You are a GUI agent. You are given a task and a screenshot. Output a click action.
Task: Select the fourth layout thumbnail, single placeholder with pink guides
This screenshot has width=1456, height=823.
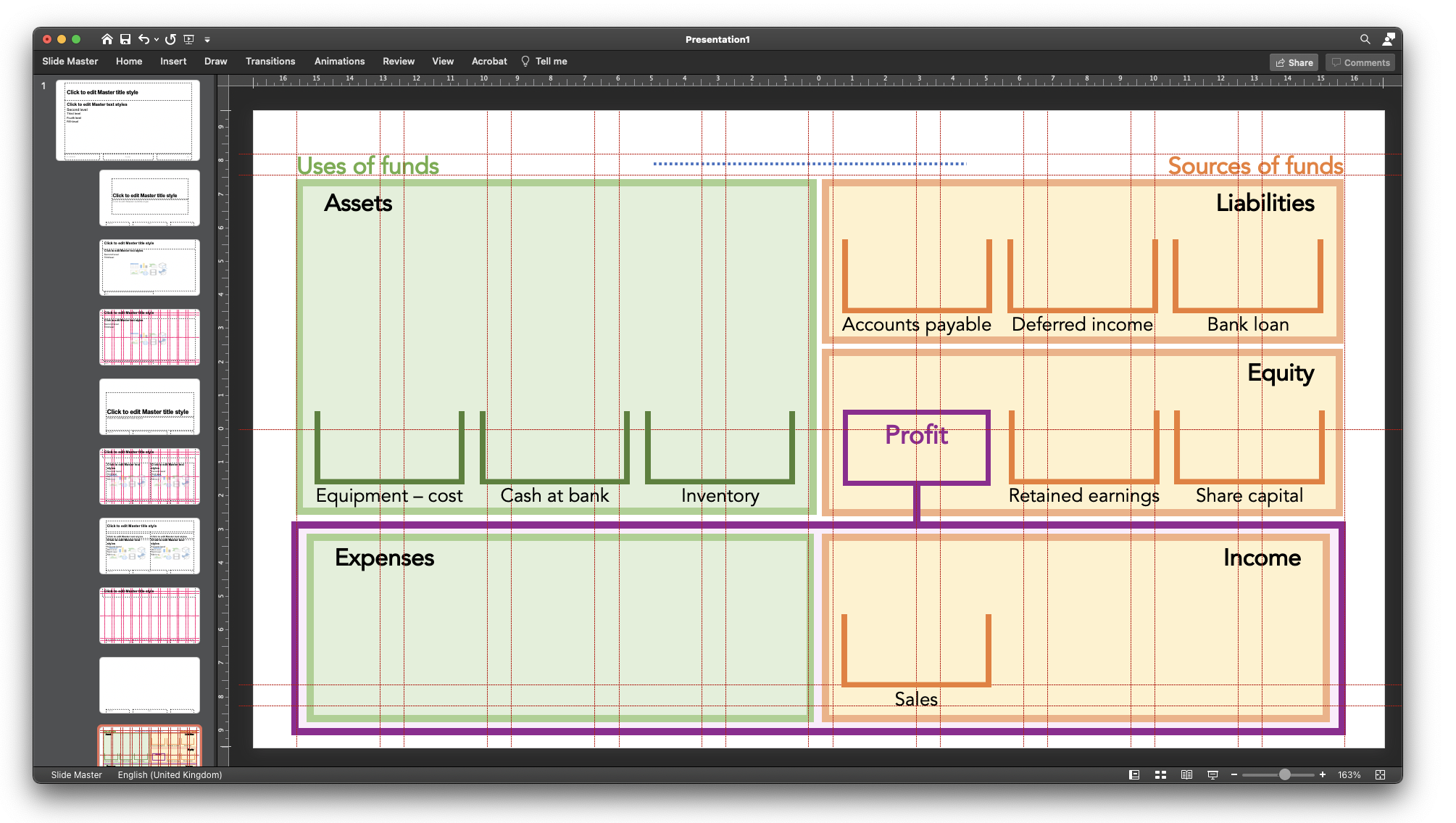[149, 337]
